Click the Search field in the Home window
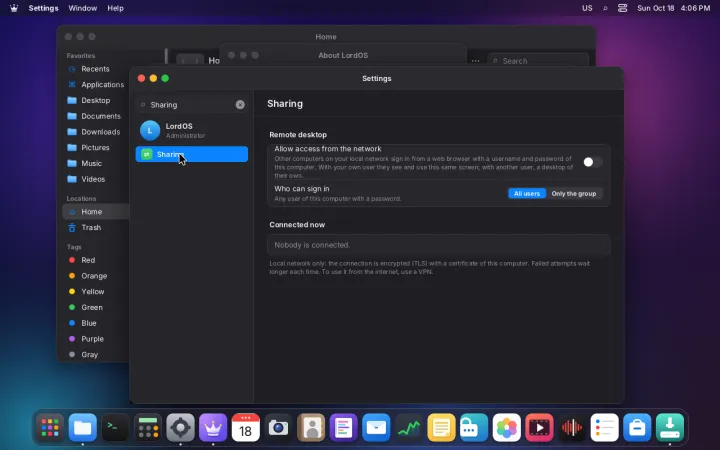 [x=538, y=61]
